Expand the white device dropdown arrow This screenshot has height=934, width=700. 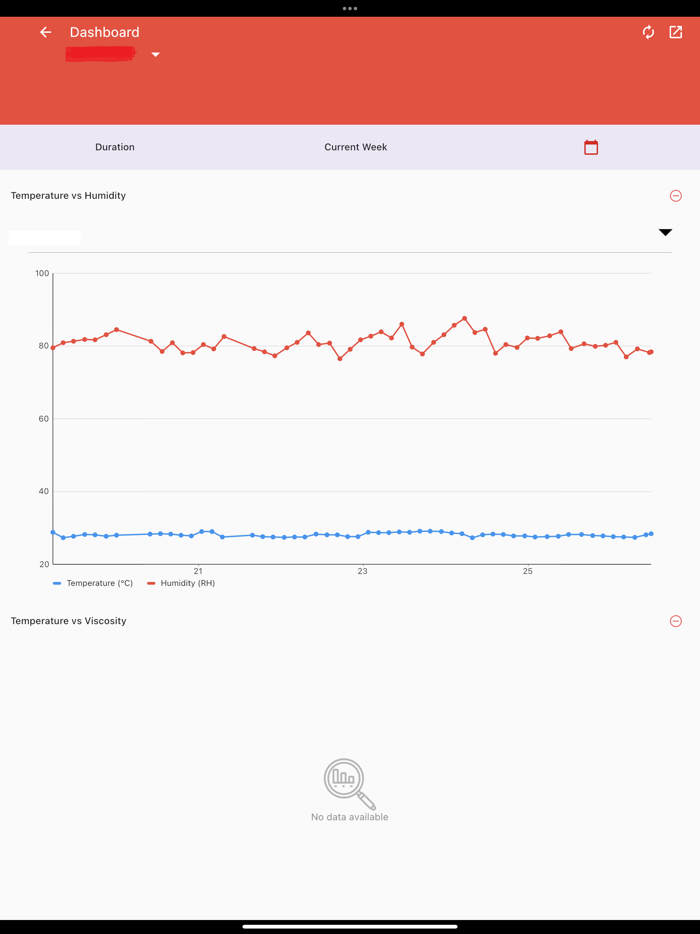(155, 55)
